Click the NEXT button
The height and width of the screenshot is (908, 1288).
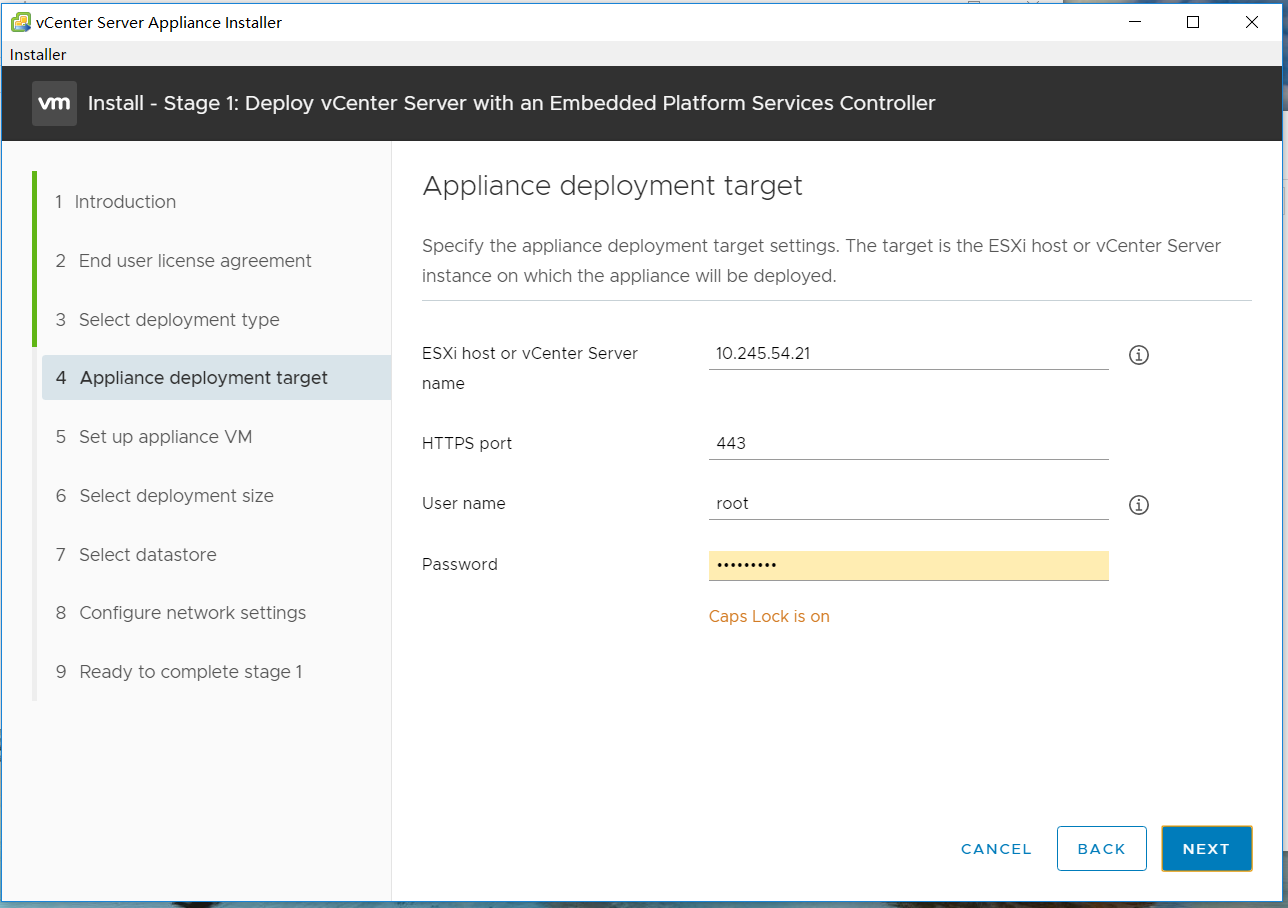1206,849
